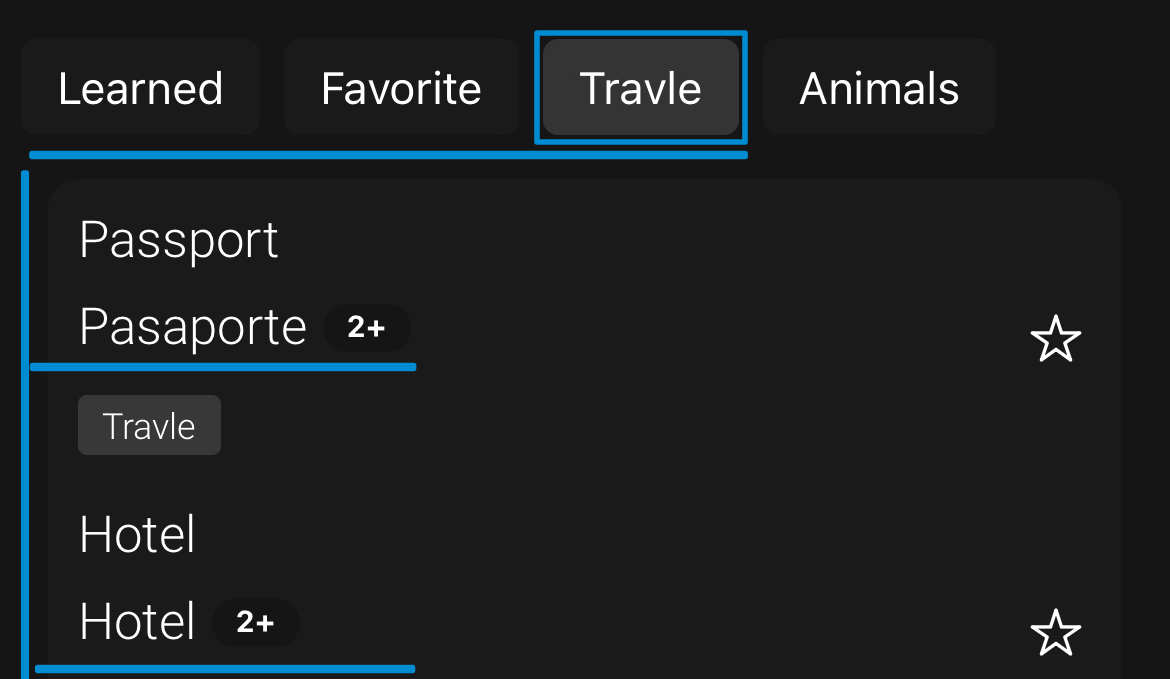Screen dimensions: 1170x679
Task: Expand additional translations for Hotel
Action: tap(256, 622)
